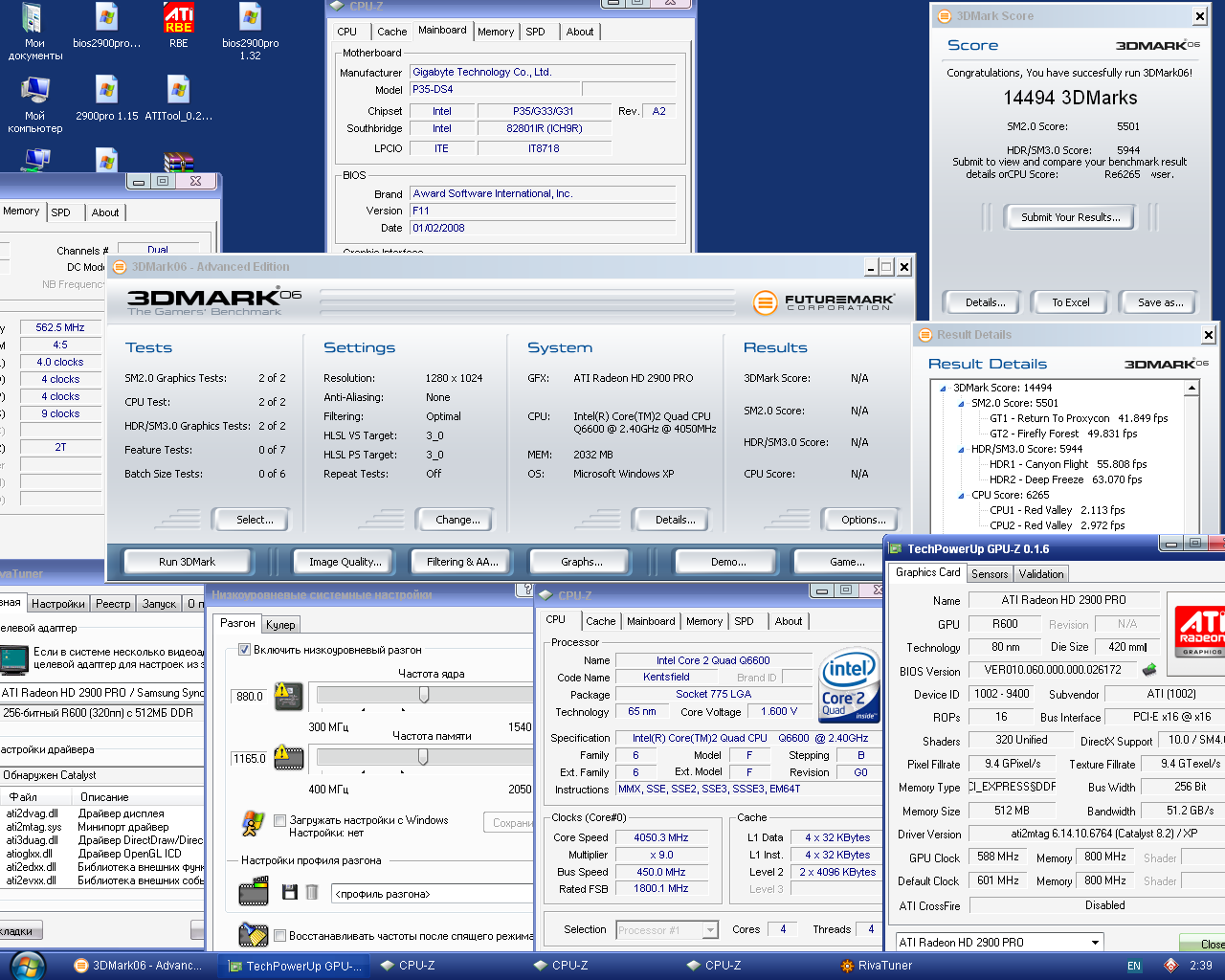
Task: Enable 'Загружать настройки с Windows' checkbox
Action: click(x=280, y=820)
